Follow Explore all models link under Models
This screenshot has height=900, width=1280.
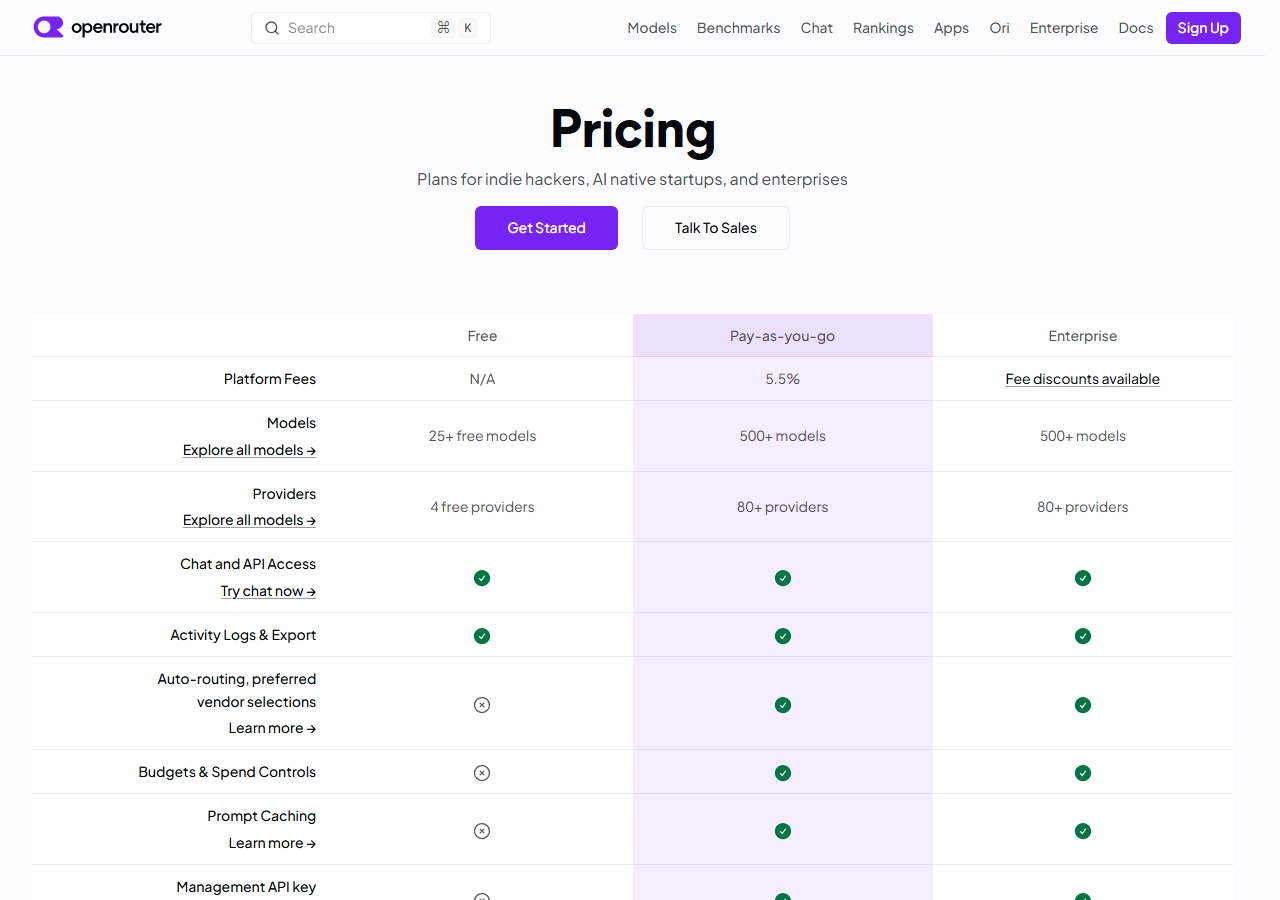click(250, 450)
